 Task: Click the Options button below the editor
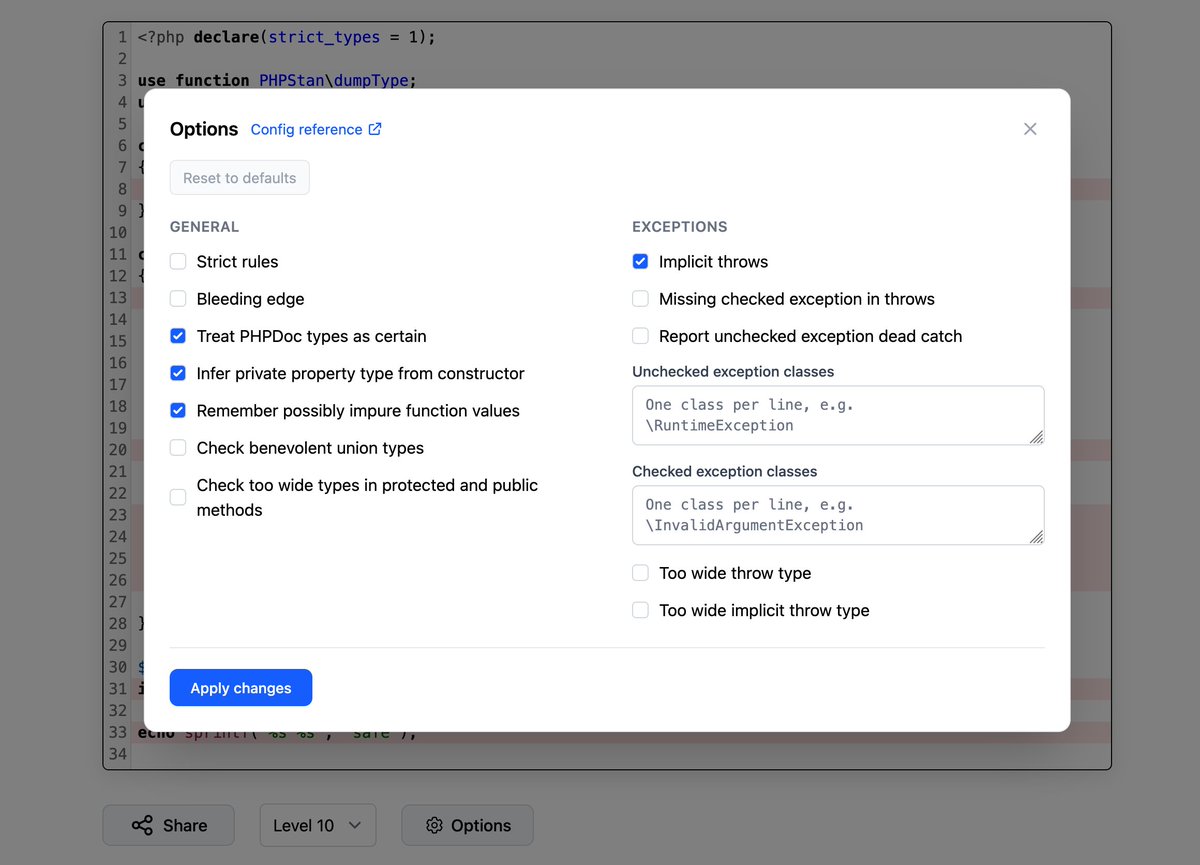pyautogui.click(x=467, y=825)
